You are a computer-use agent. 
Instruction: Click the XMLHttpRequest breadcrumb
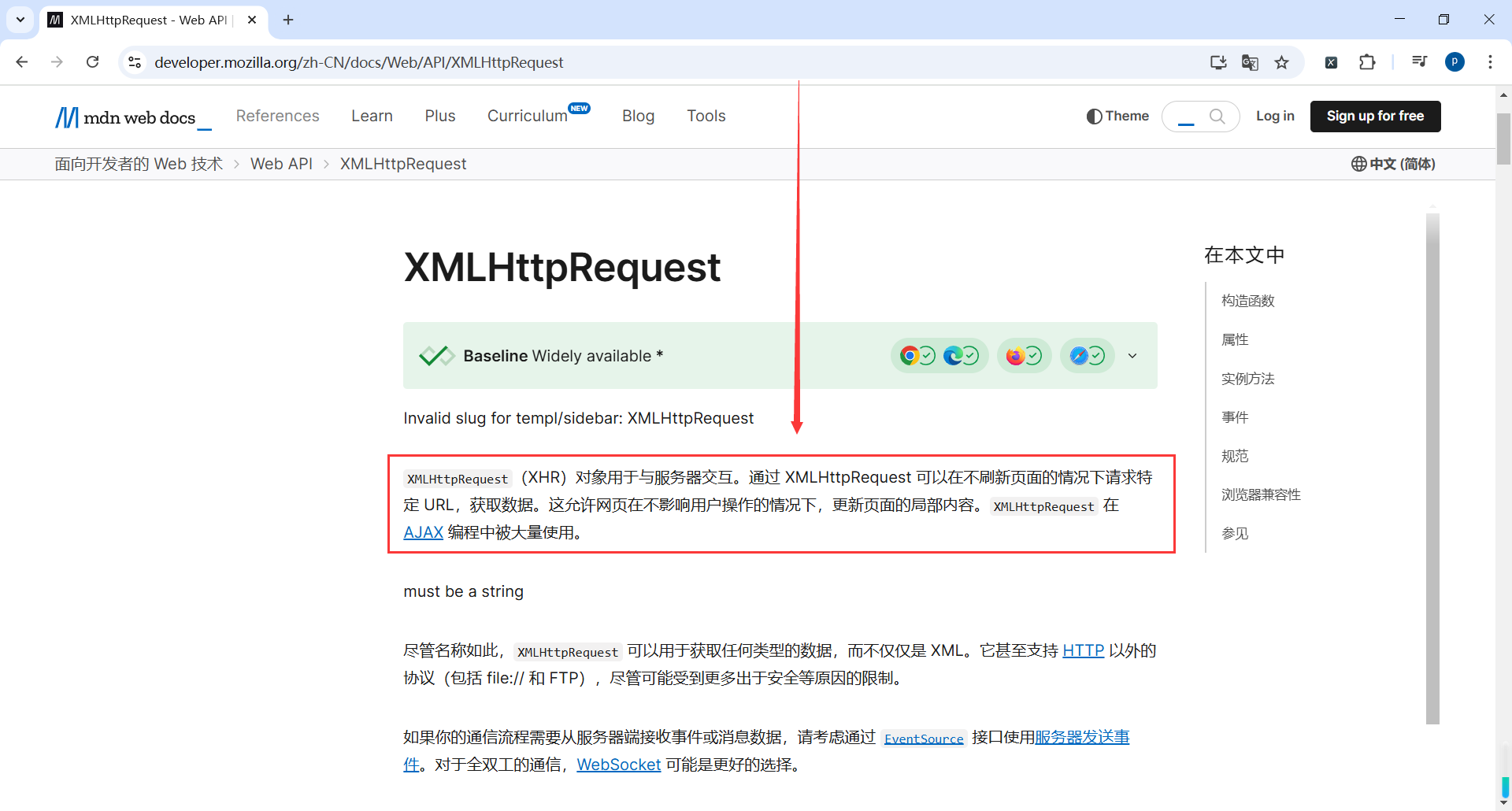[x=403, y=164]
